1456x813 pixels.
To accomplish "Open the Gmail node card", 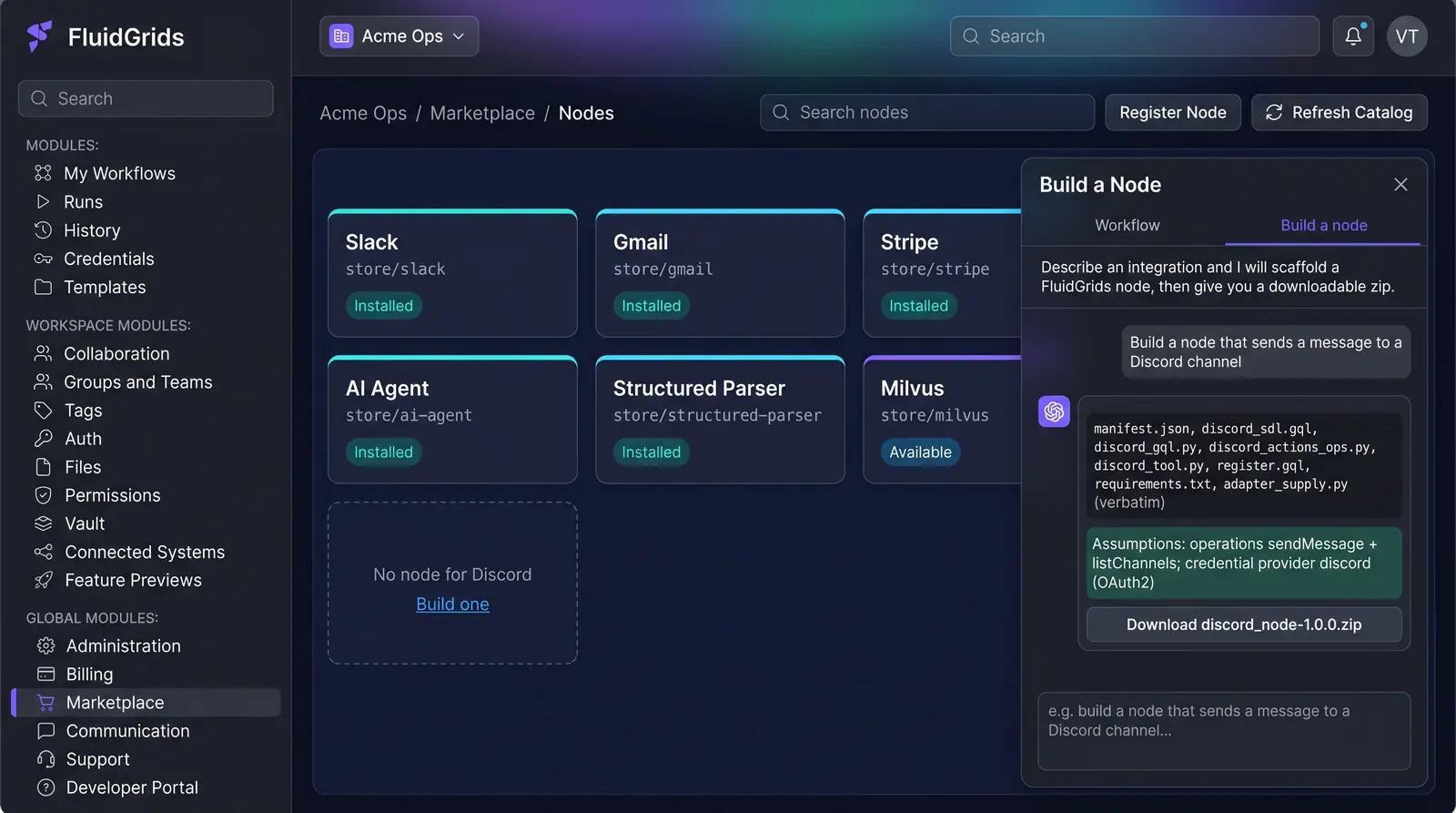I will tap(720, 273).
